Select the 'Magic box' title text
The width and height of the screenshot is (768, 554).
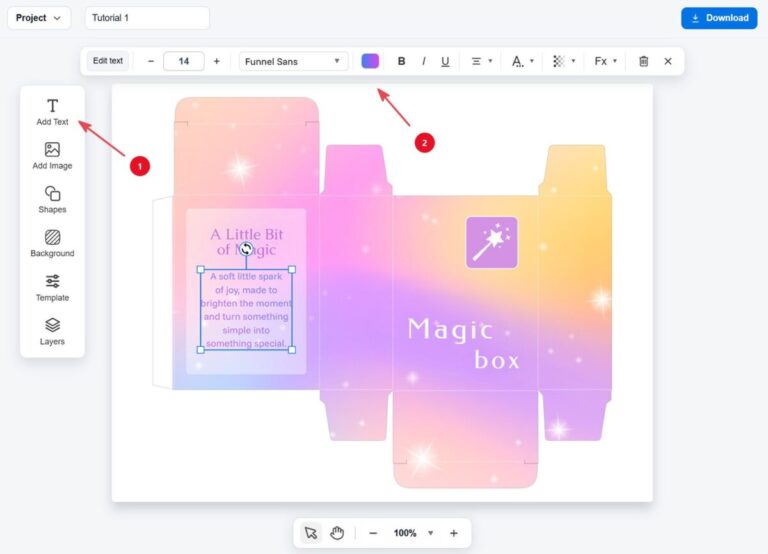[x=463, y=343]
